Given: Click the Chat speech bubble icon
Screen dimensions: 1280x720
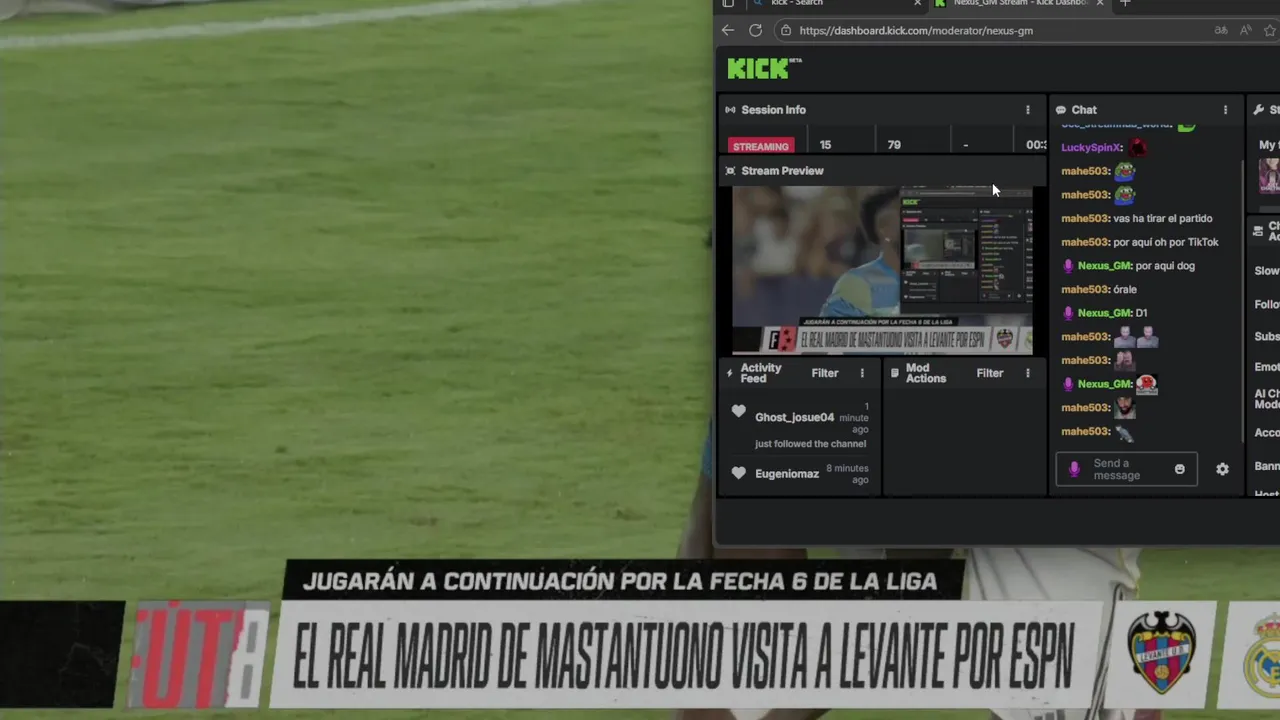Looking at the screenshot, I should point(1061,110).
